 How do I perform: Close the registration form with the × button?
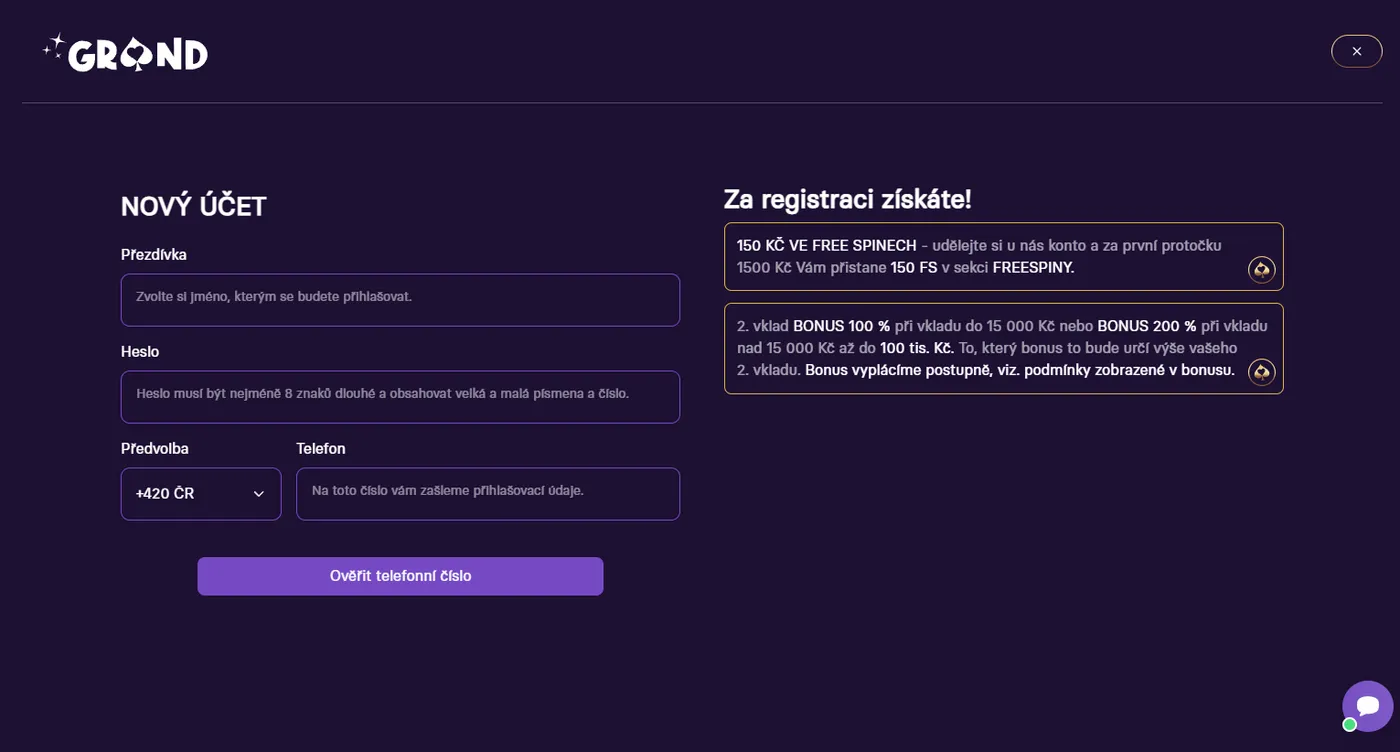pos(1356,51)
